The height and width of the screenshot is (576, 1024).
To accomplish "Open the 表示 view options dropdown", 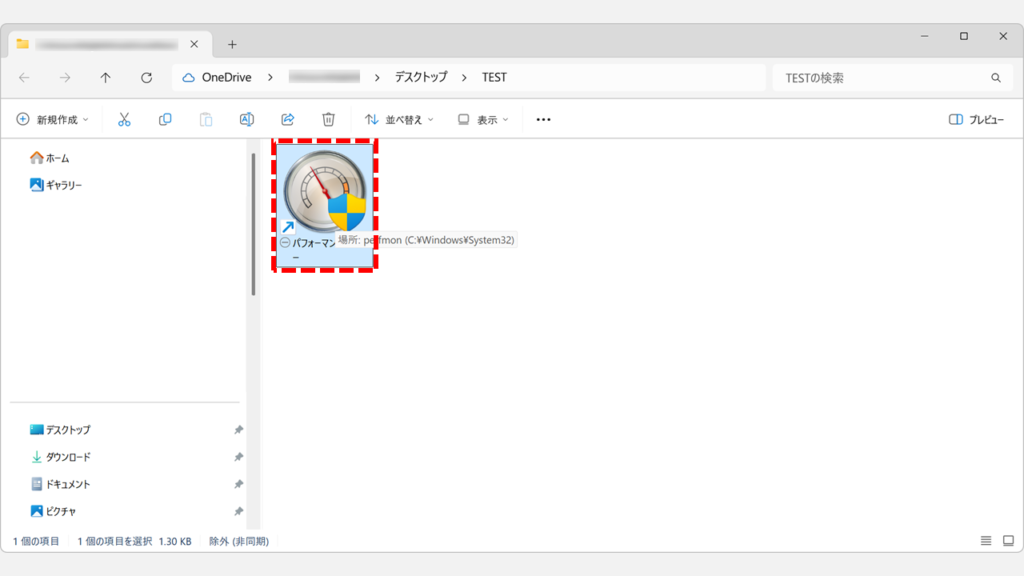I will click(x=481, y=119).
